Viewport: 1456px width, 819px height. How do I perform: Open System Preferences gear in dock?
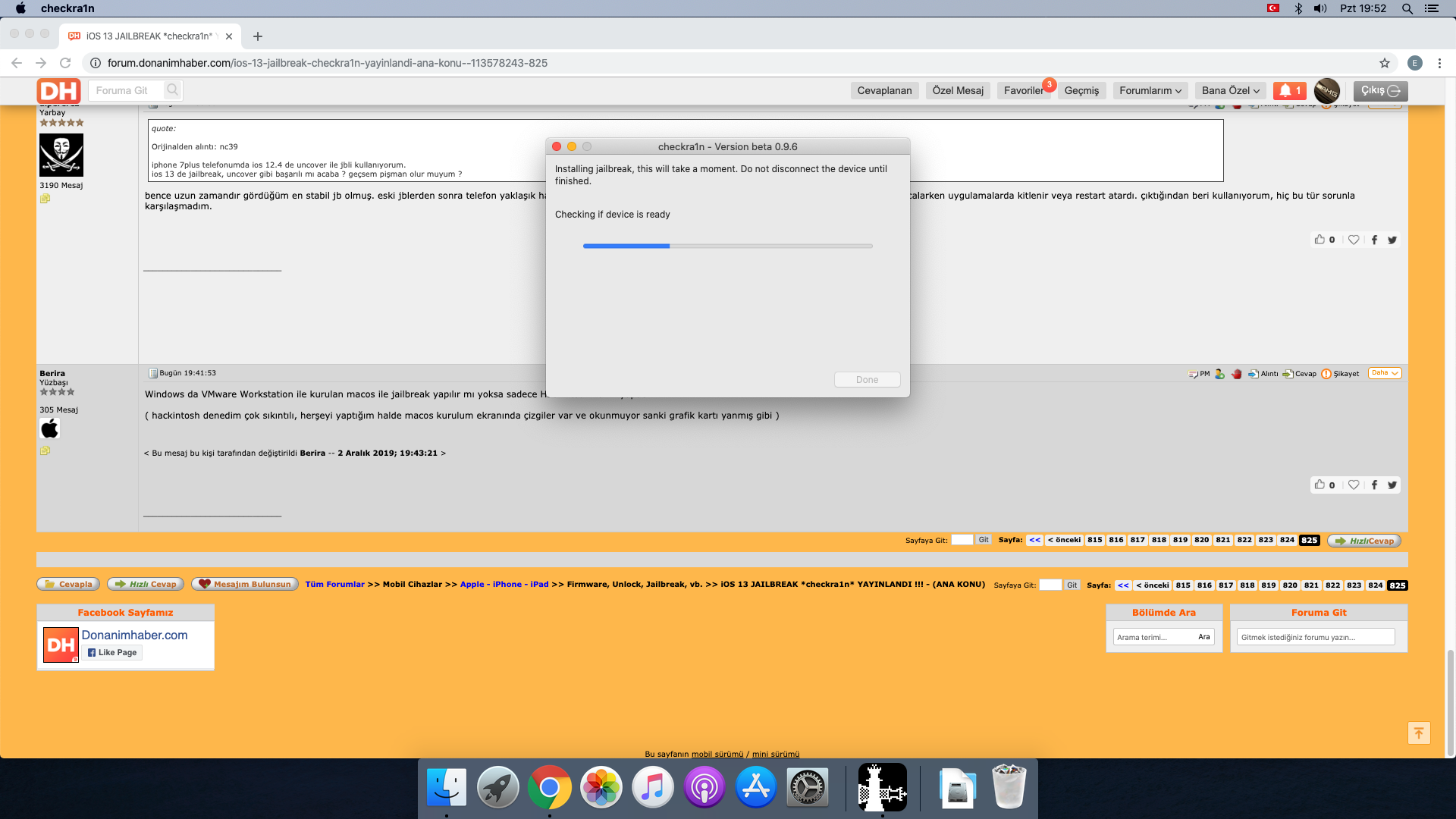pyautogui.click(x=808, y=788)
